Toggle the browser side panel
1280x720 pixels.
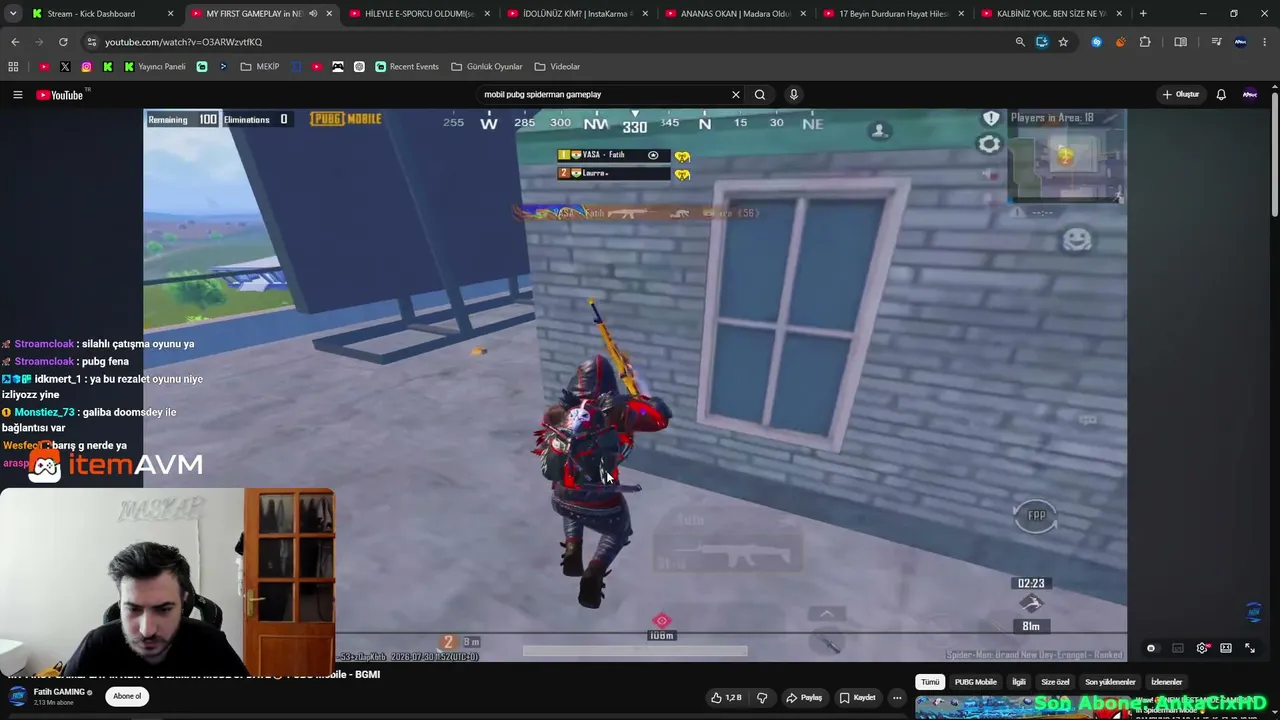coord(1181,42)
